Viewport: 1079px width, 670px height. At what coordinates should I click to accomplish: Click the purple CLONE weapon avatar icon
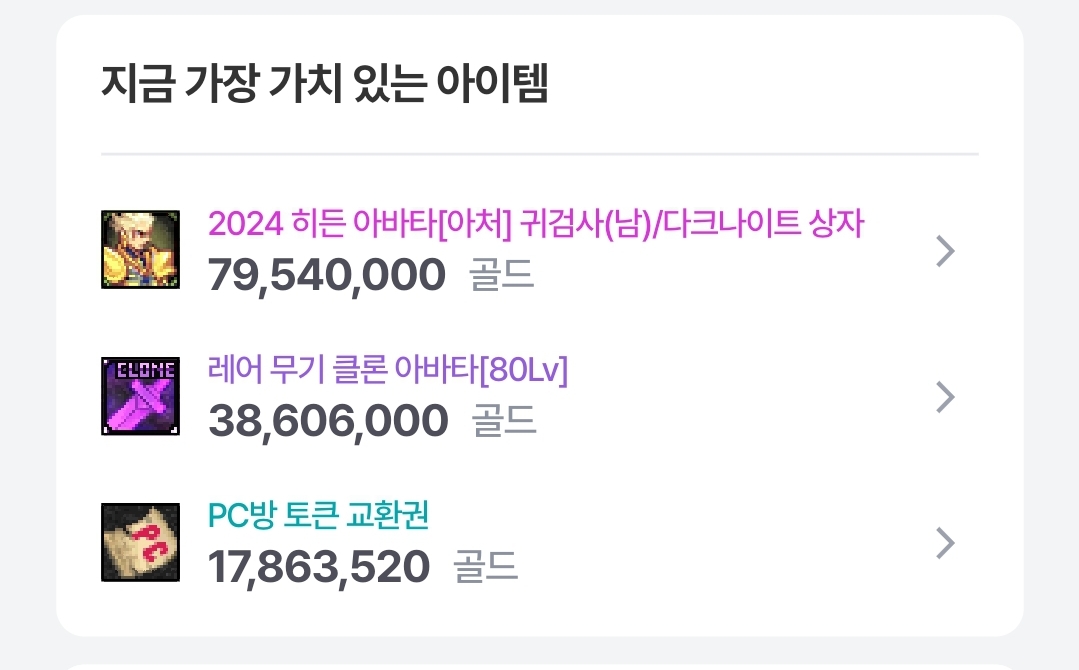click(x=140, y=396)
